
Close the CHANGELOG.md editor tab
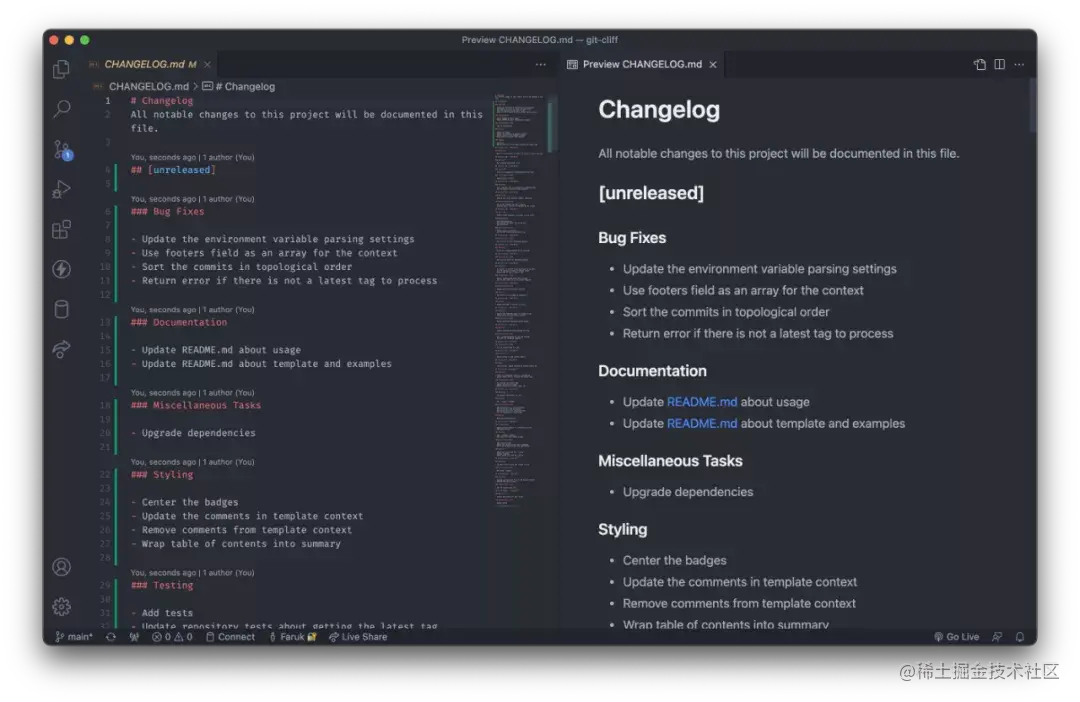[207, 64]
